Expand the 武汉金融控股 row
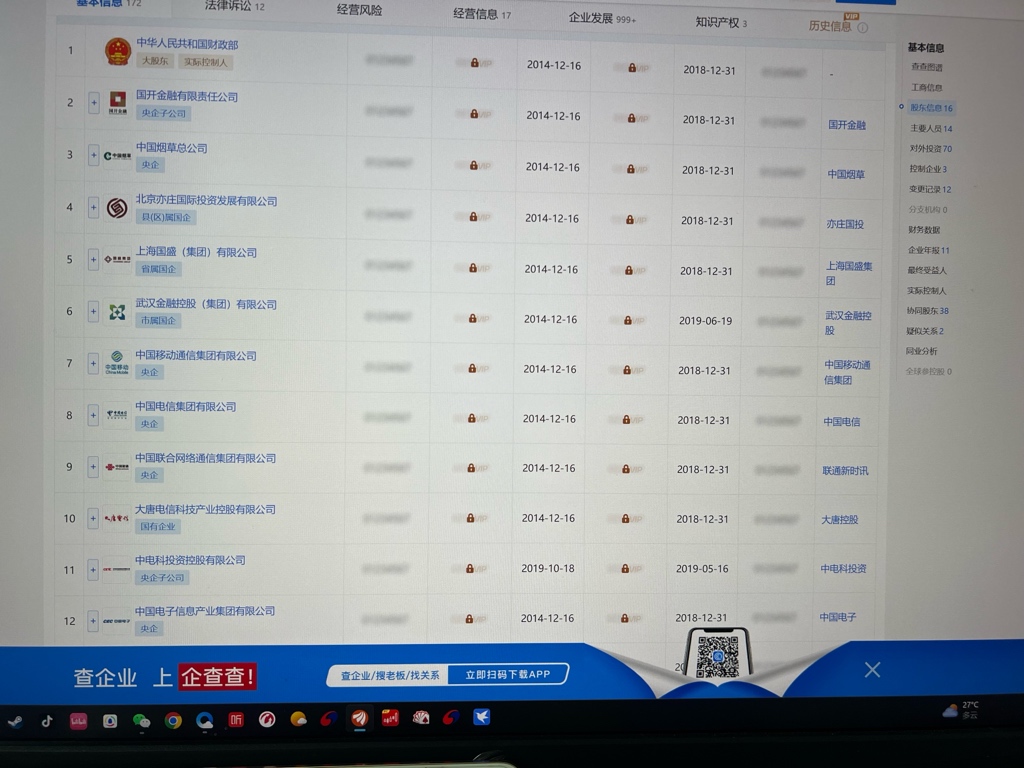1024x768 pixels. (x=93, y=312)
